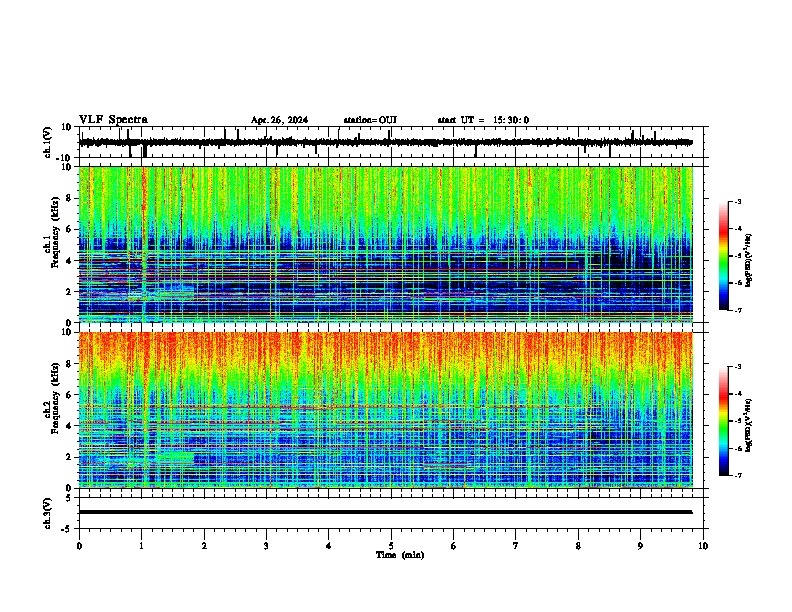Click the "station=OUI" header label
The height and width of the screenshot is (612, 792).
[x=370, y=120]
